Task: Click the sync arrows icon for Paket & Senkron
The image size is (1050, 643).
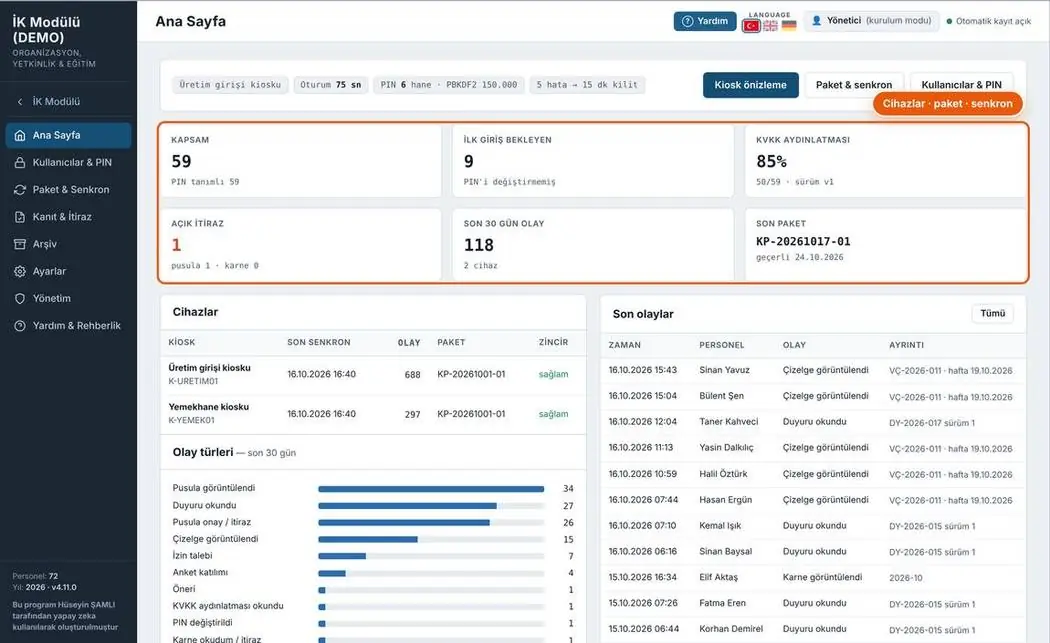Action: [x=20, y=190]
